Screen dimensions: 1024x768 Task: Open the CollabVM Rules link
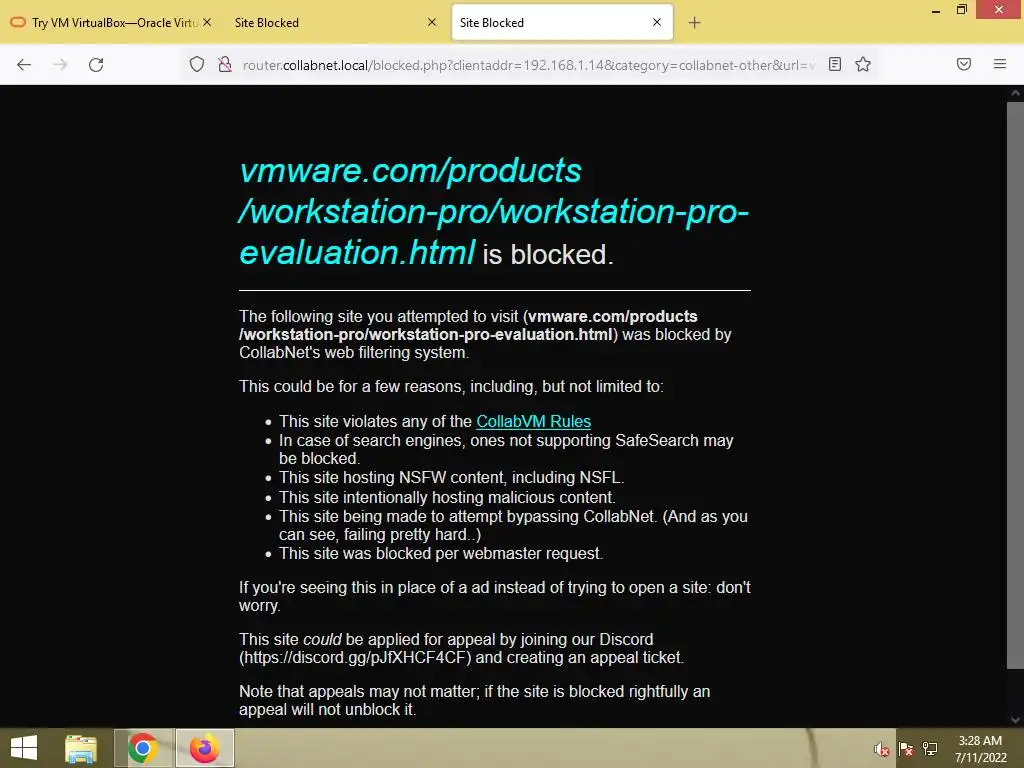click(x=534, y=421)
